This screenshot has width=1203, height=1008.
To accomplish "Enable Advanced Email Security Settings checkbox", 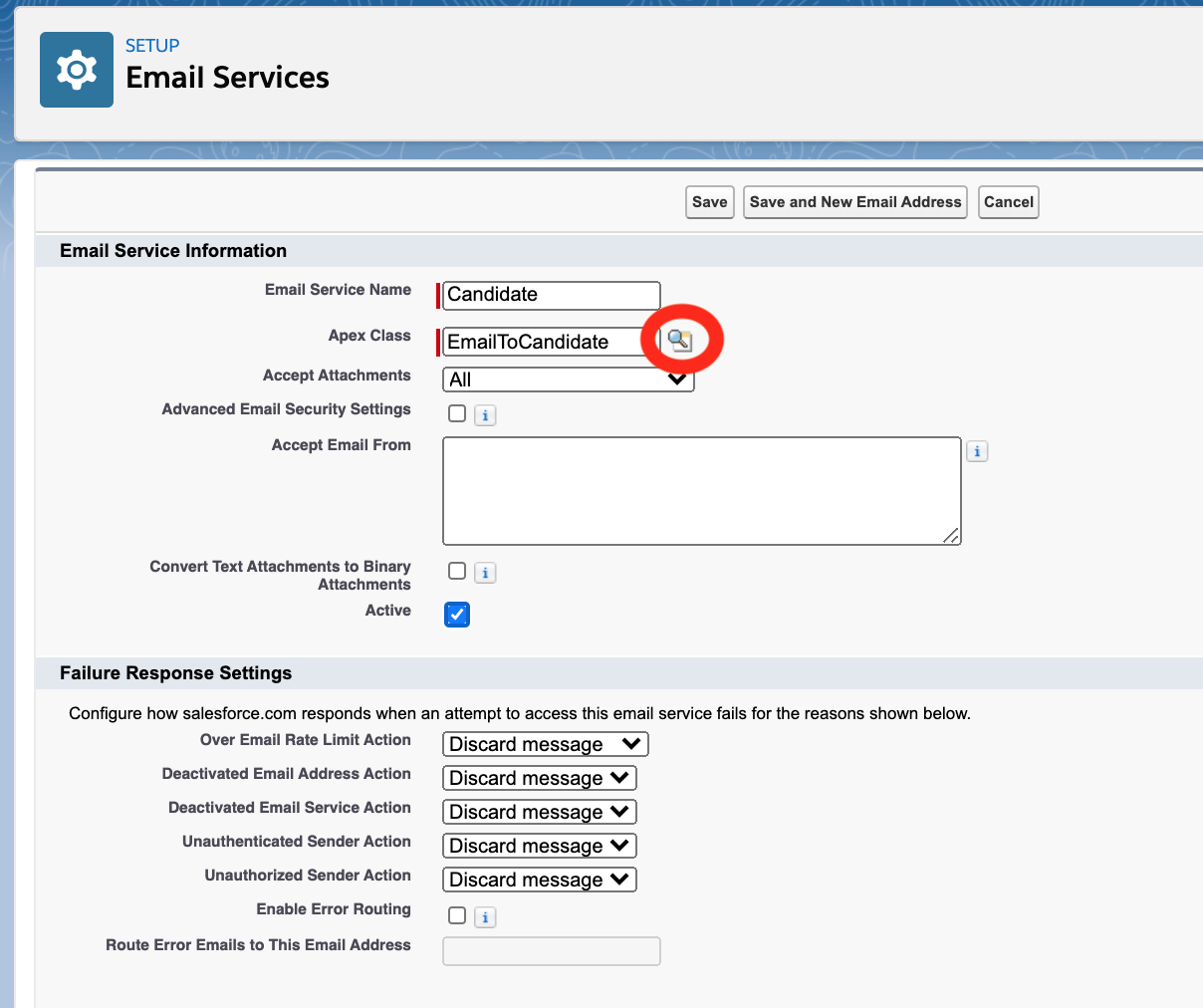I will coord(457,413).
